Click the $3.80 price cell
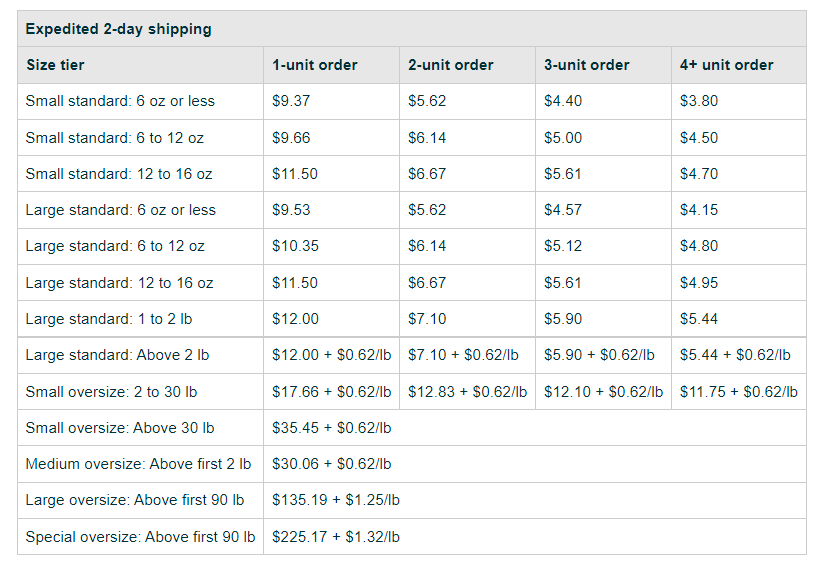 [699, 101]
